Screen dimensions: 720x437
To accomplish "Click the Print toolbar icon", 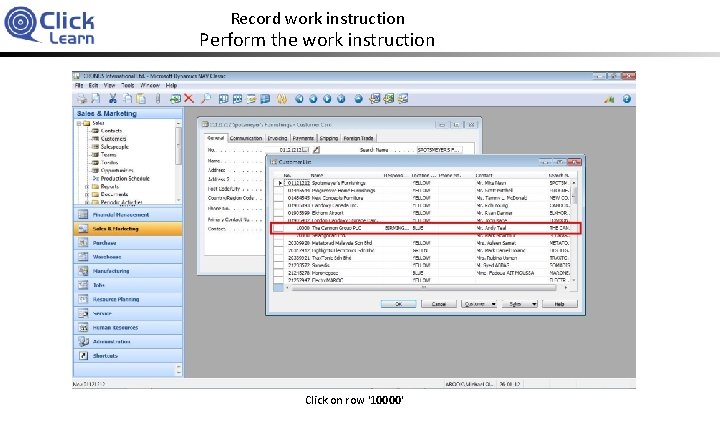I will tap(82, 99).
